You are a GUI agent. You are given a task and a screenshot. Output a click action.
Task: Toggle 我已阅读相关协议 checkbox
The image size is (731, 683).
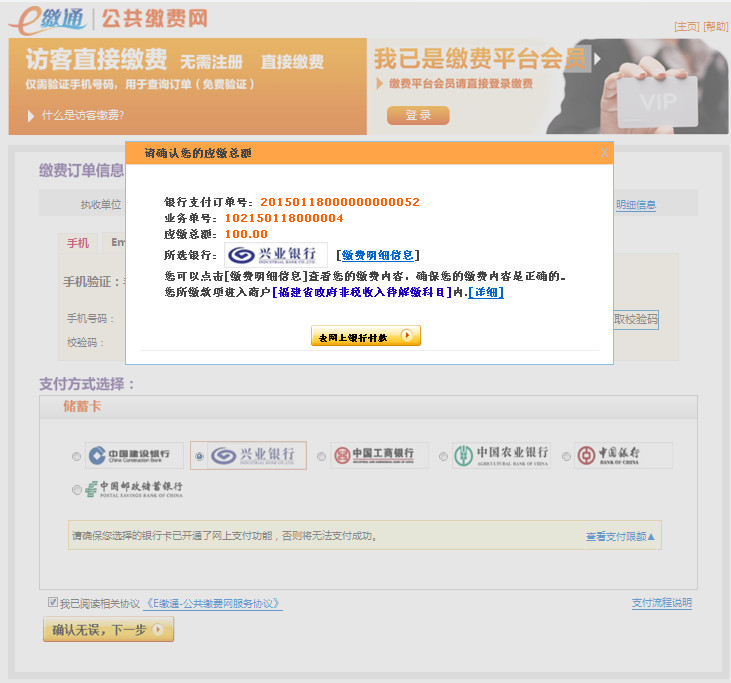click(x=53, y=602)
